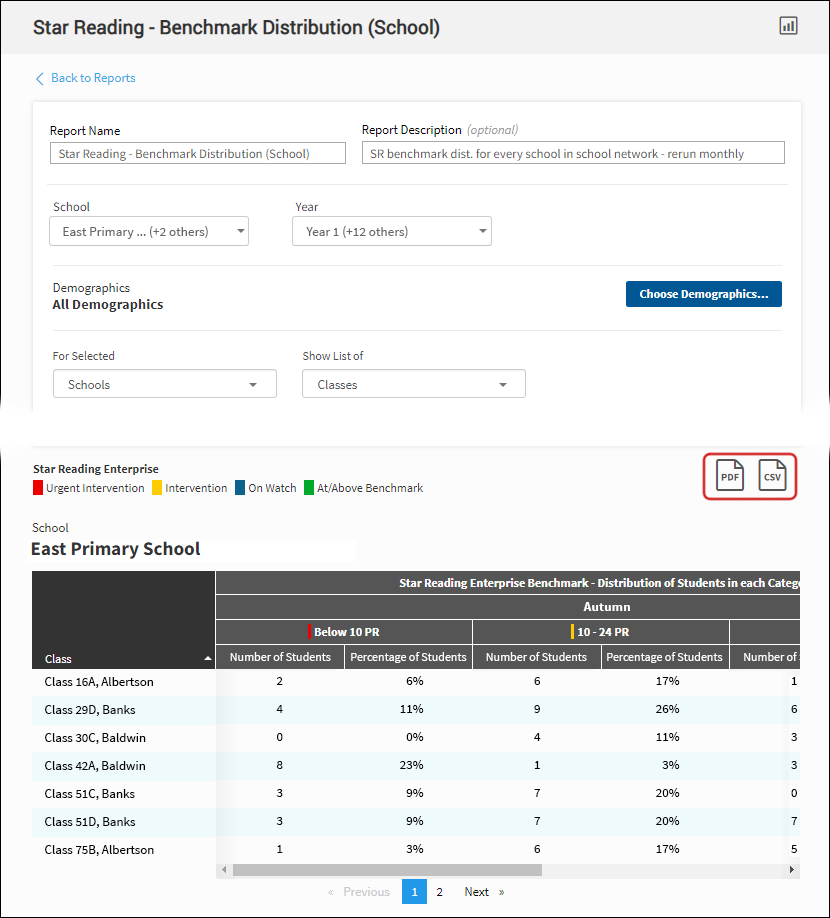Screen dimensions: 830x918
Task: Click the horizontal scrollbar right arrow
Action: click(791, 870)
